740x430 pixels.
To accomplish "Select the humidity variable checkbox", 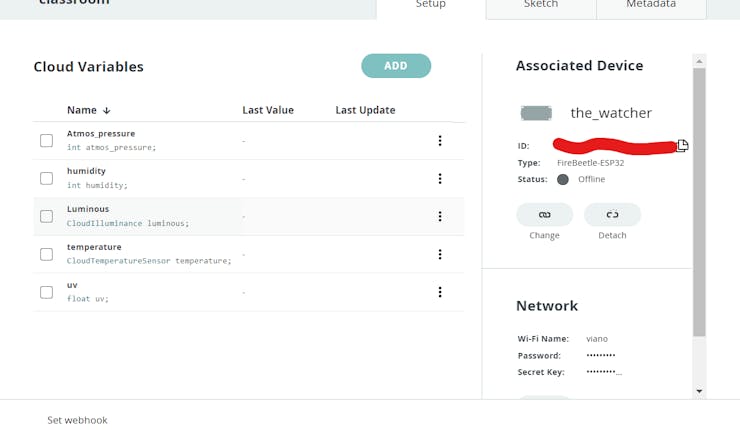I will 46,179.
